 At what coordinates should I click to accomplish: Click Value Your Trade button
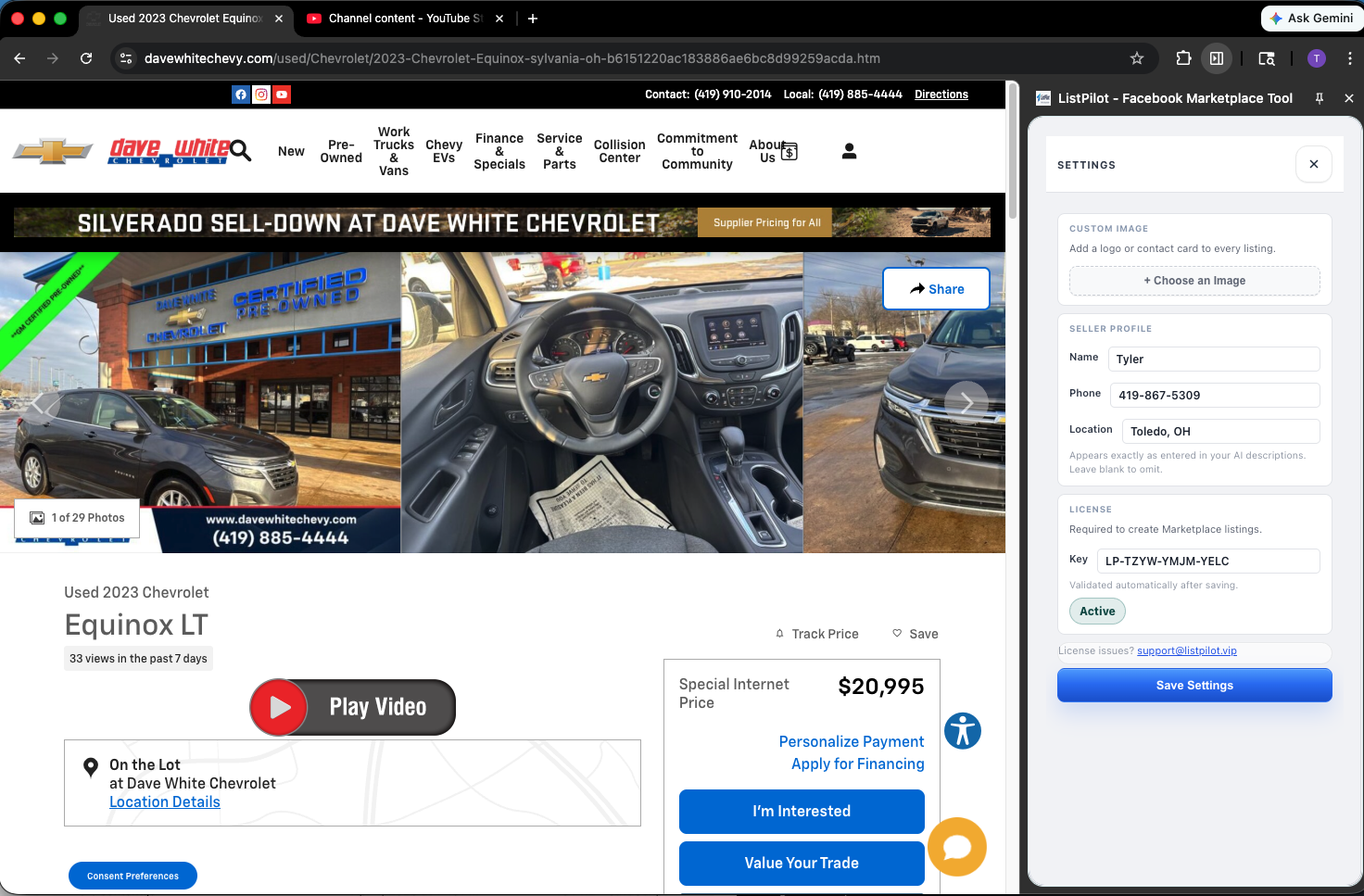pos(802,864)
